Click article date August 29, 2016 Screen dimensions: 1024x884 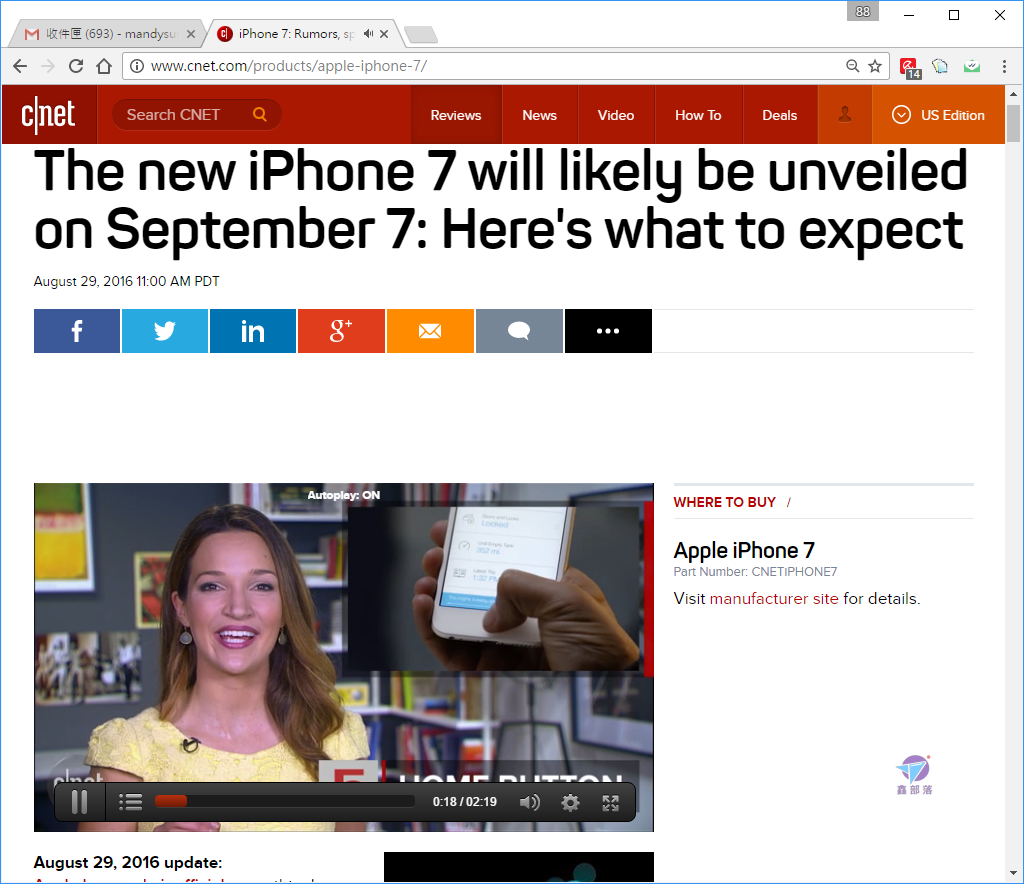click(x=127, y=281)
